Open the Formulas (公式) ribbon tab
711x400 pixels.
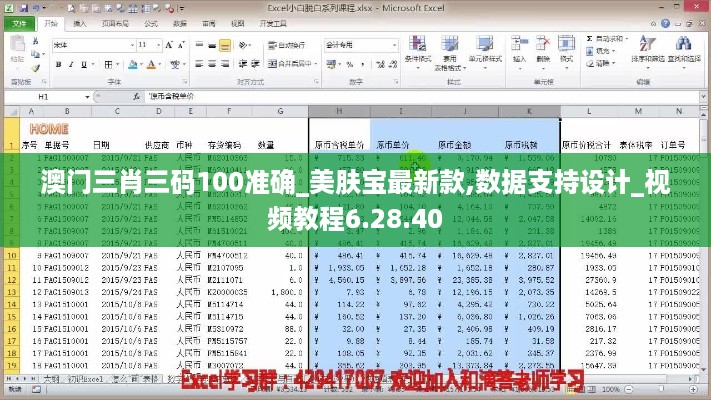tap(151, 24)
